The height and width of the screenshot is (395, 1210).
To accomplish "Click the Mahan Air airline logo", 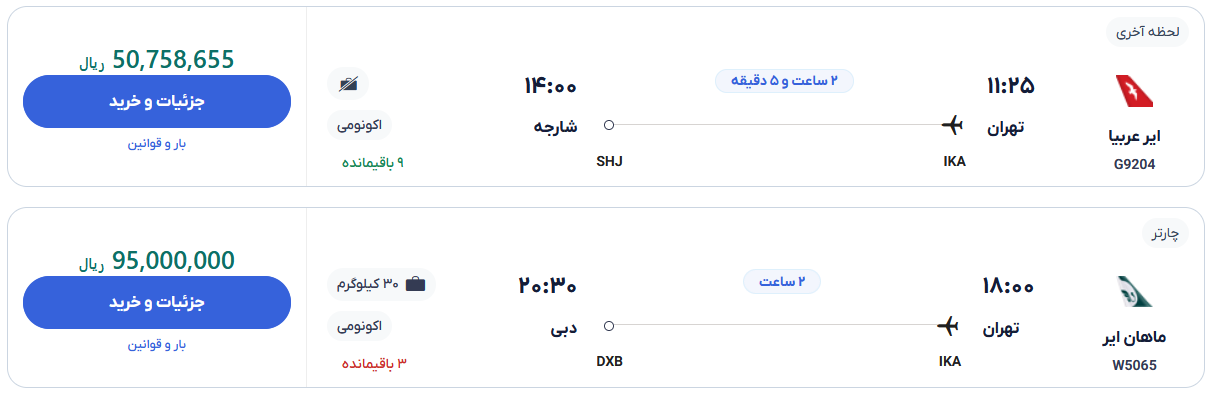I will click(x=1134, y=291).
